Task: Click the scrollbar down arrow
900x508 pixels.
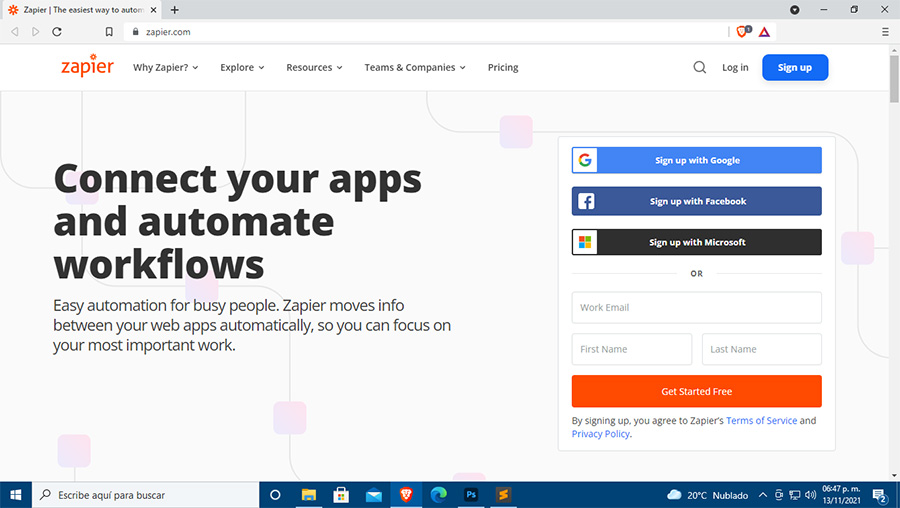Action: (894, 476)
